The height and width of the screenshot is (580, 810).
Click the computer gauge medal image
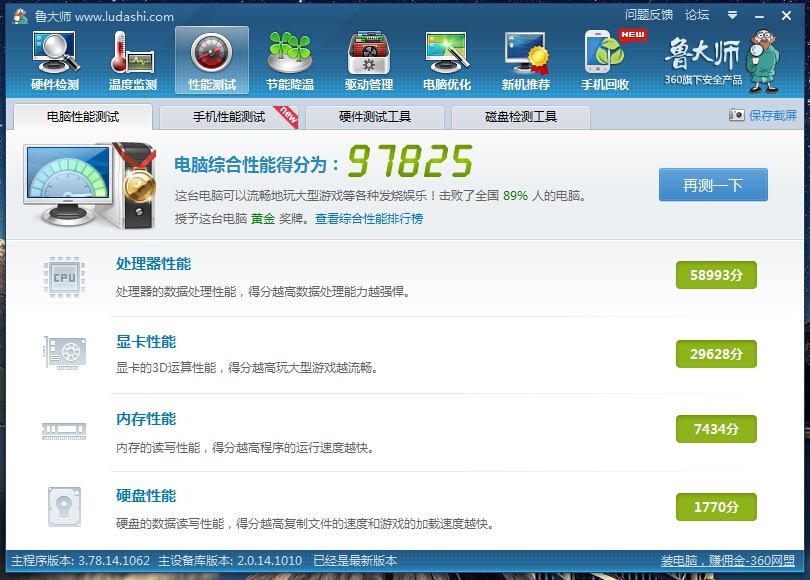tap(90, 185)
